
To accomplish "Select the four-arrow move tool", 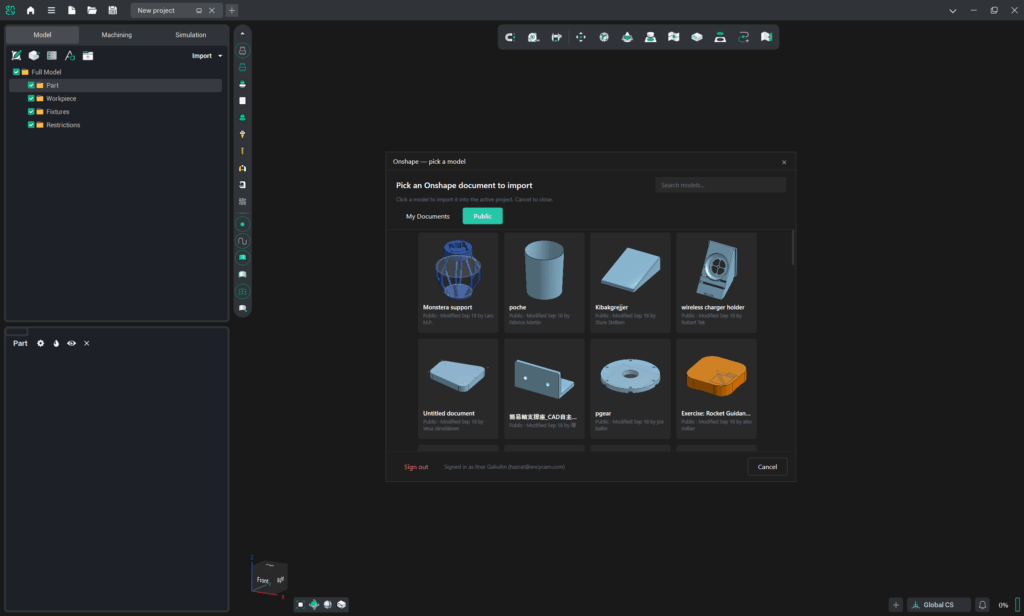I will click(x=581, y=37).
